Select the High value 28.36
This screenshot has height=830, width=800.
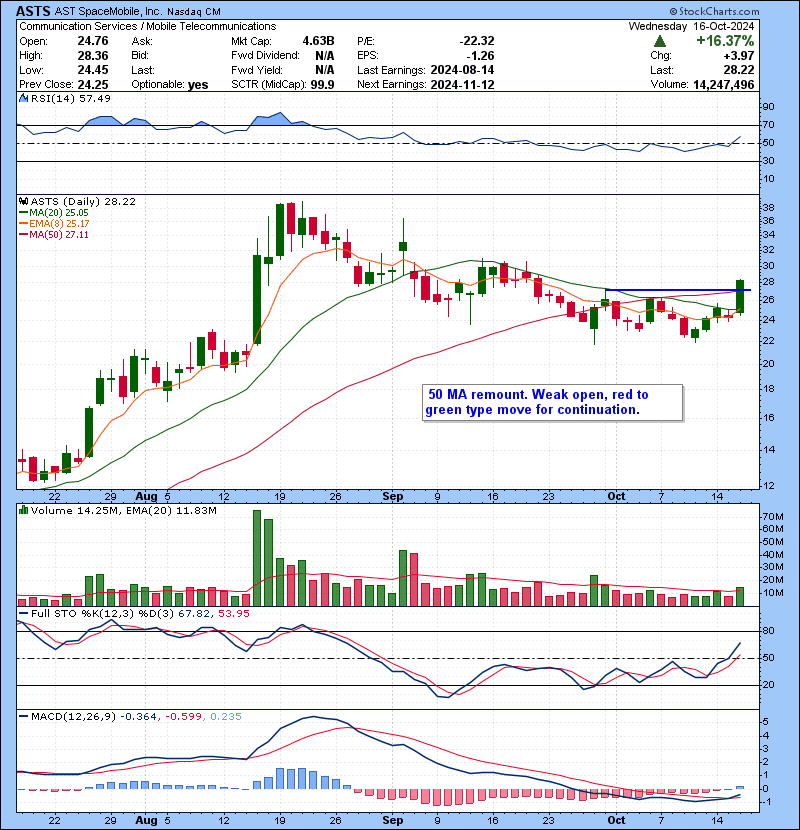point(93,56)
